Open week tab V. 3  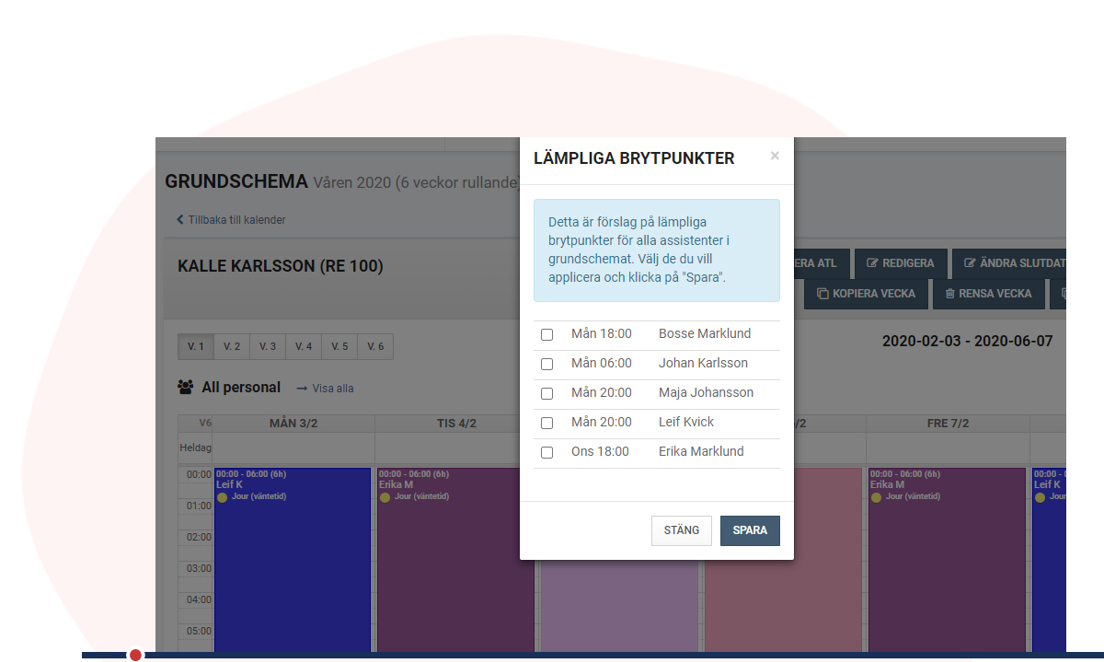pyautogui.click(x=268, y=347)
